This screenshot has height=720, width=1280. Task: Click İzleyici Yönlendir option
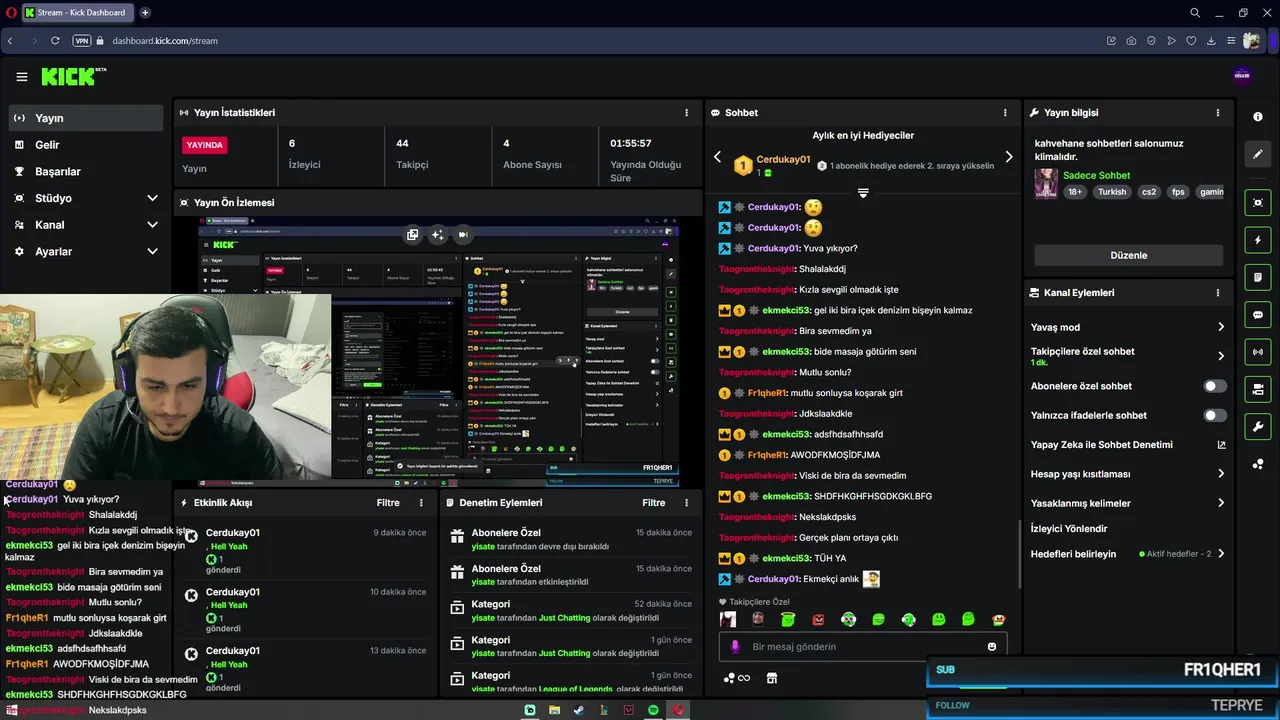[x=1069, y=528]
